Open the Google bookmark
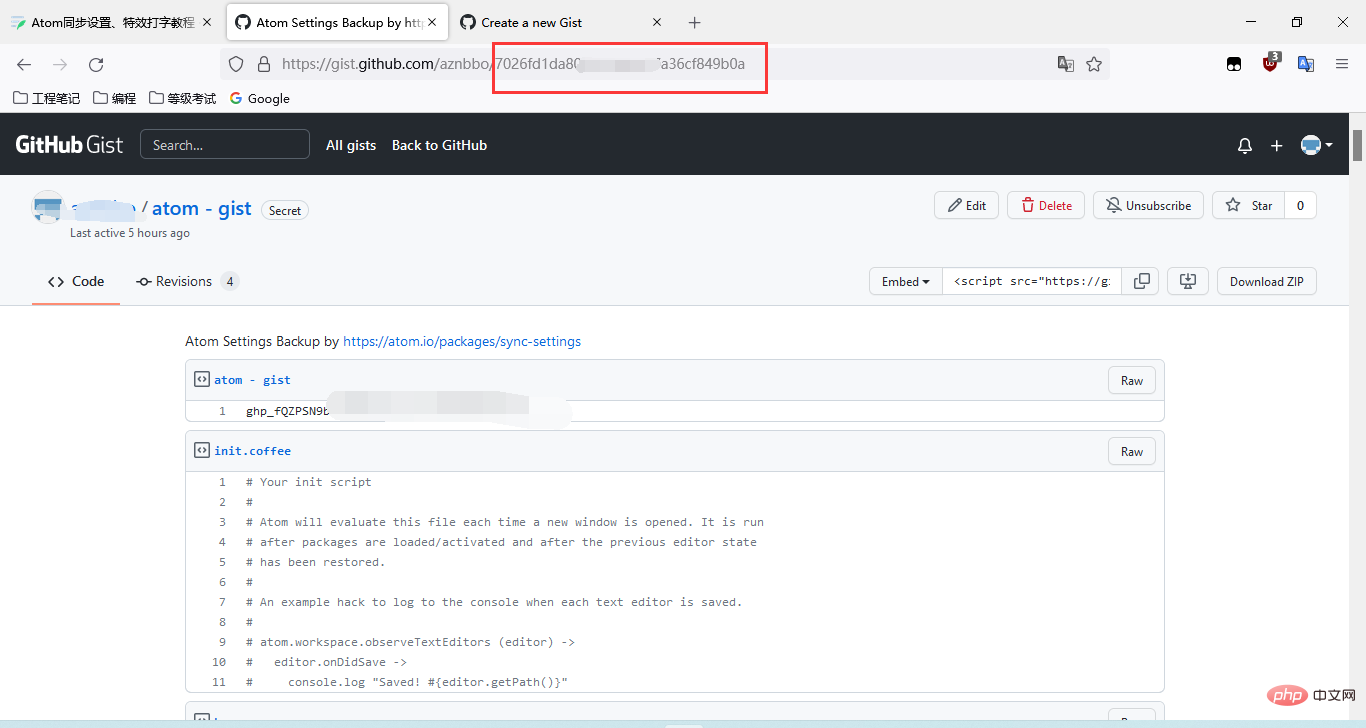This screenshot has height=728, width=1366. [259, 98]
